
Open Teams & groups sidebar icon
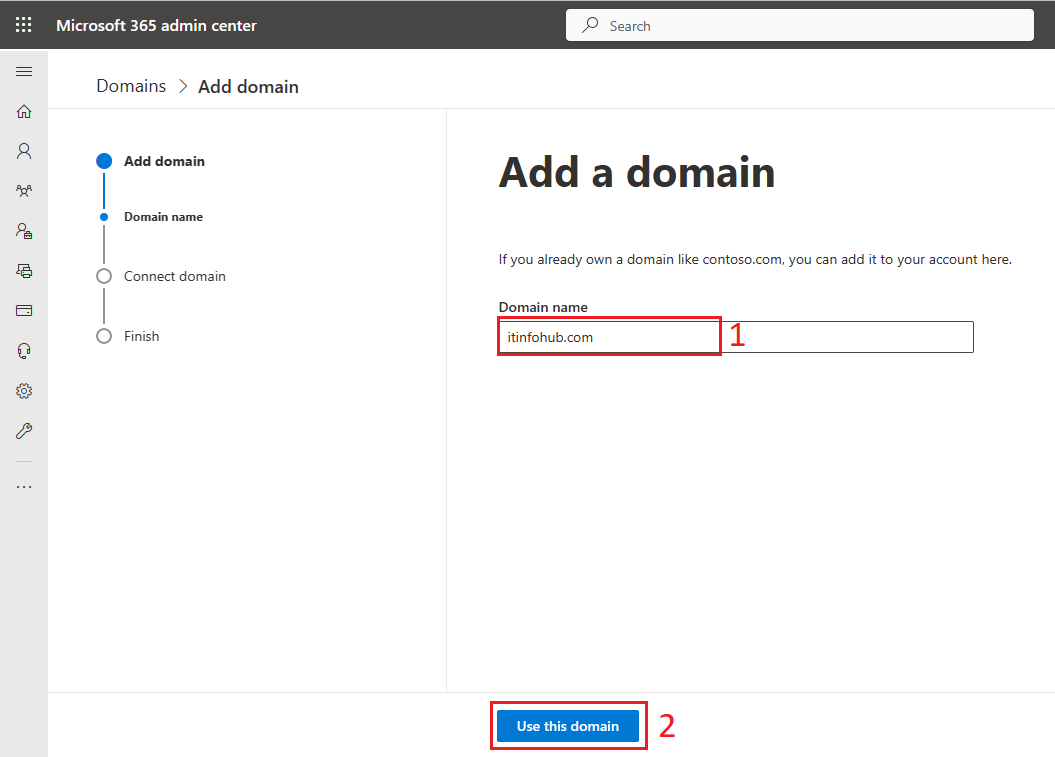coord(24,191)
